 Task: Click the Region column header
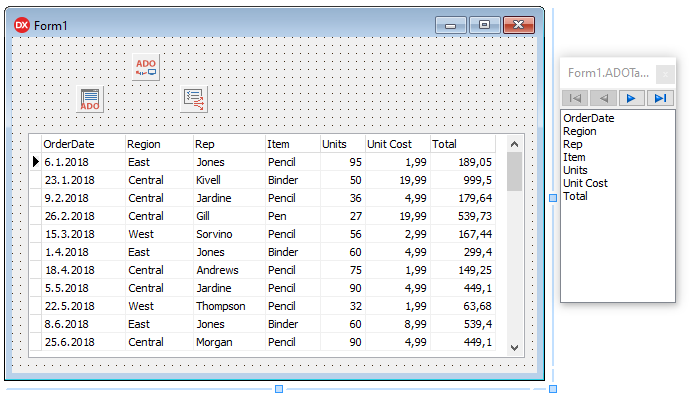click(159, 144)
